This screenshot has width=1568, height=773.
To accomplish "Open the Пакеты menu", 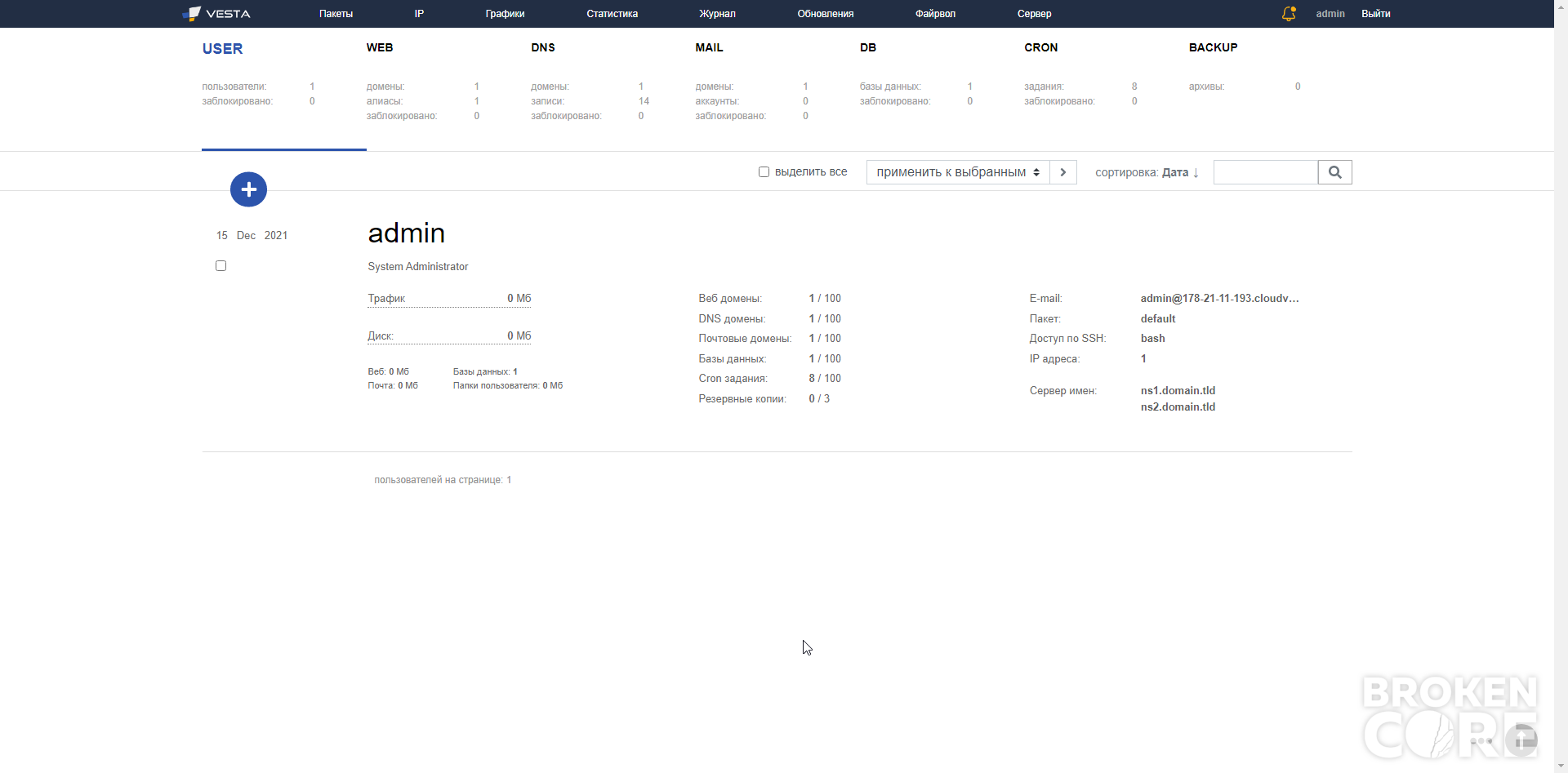I will tap(336, 14).
